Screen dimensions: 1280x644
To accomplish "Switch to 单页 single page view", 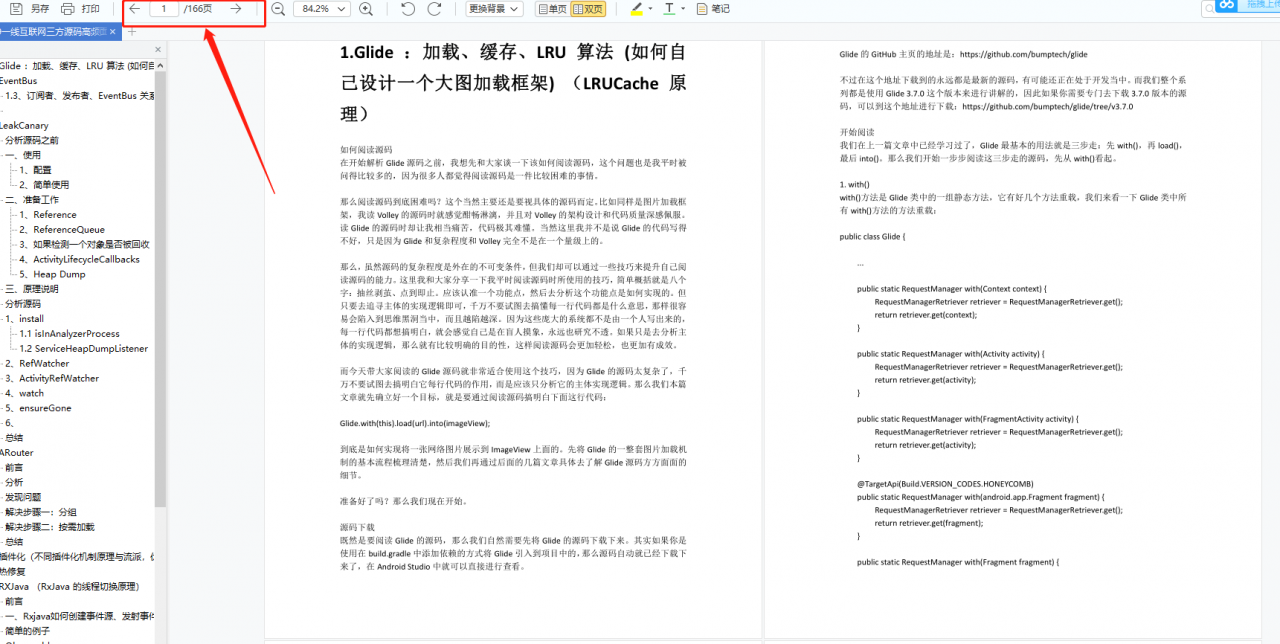I will coord(551,9).
